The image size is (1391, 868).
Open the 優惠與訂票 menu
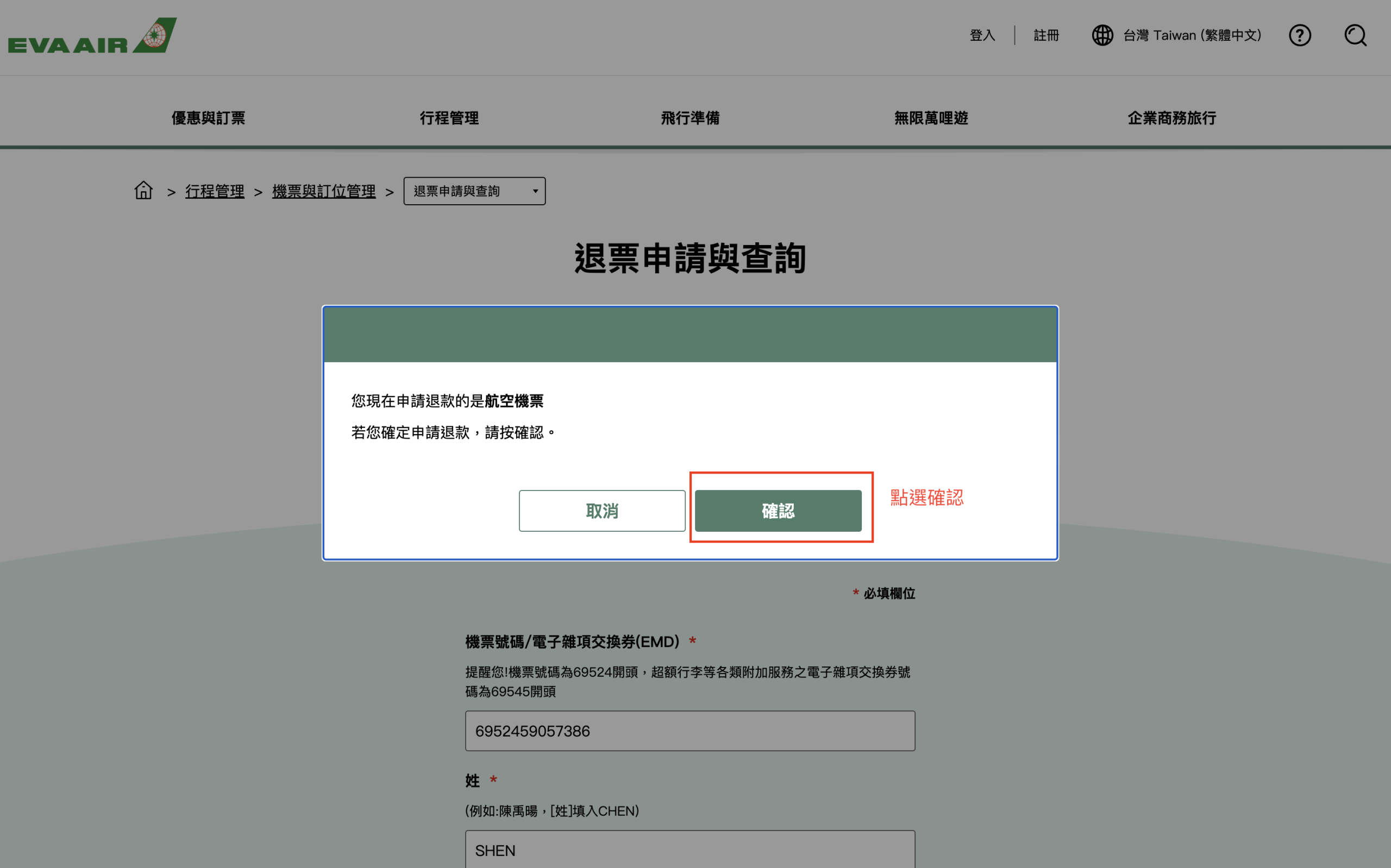pos(209,118)
